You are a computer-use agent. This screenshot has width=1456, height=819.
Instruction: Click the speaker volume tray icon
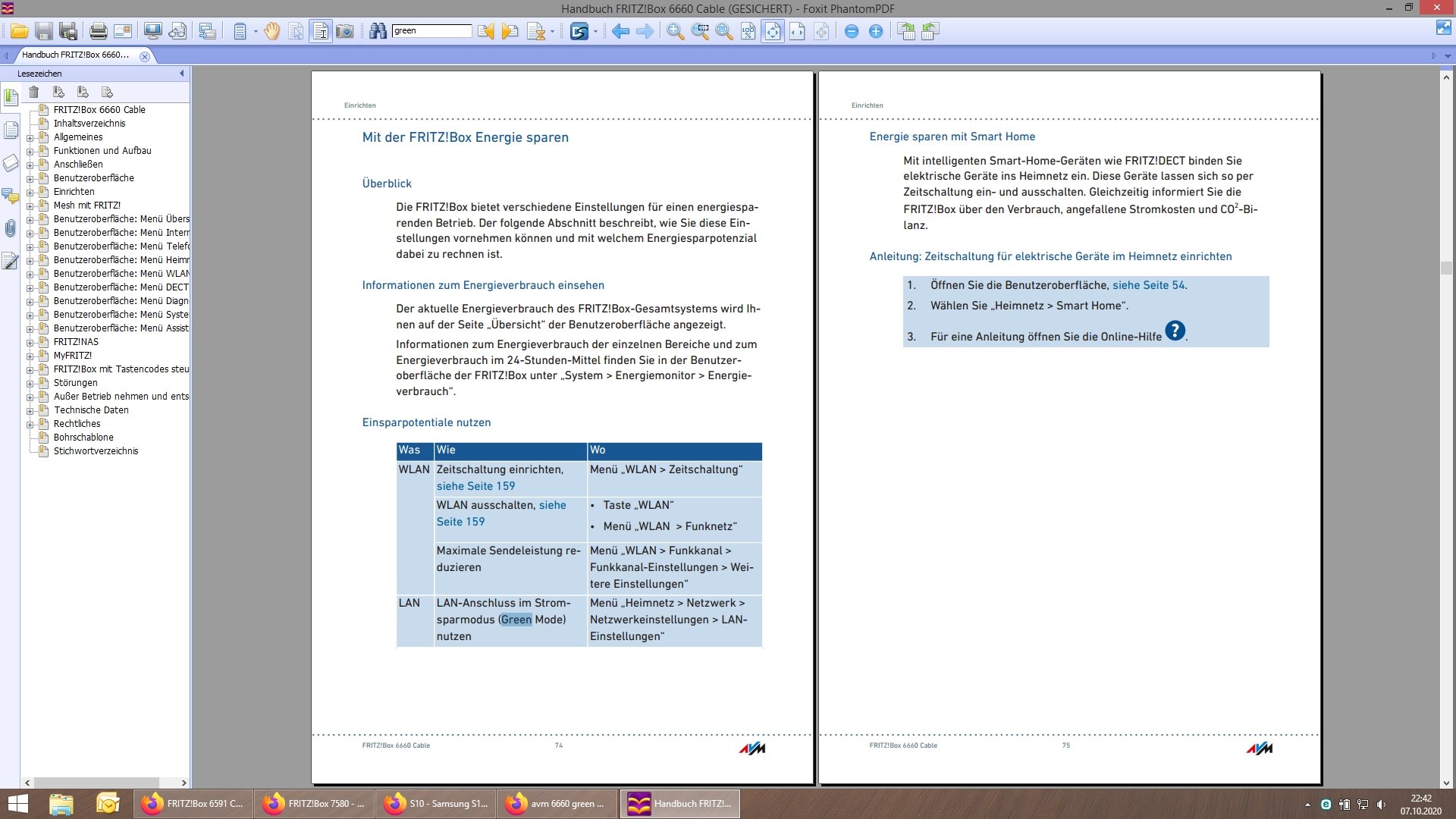[1382, 805]
